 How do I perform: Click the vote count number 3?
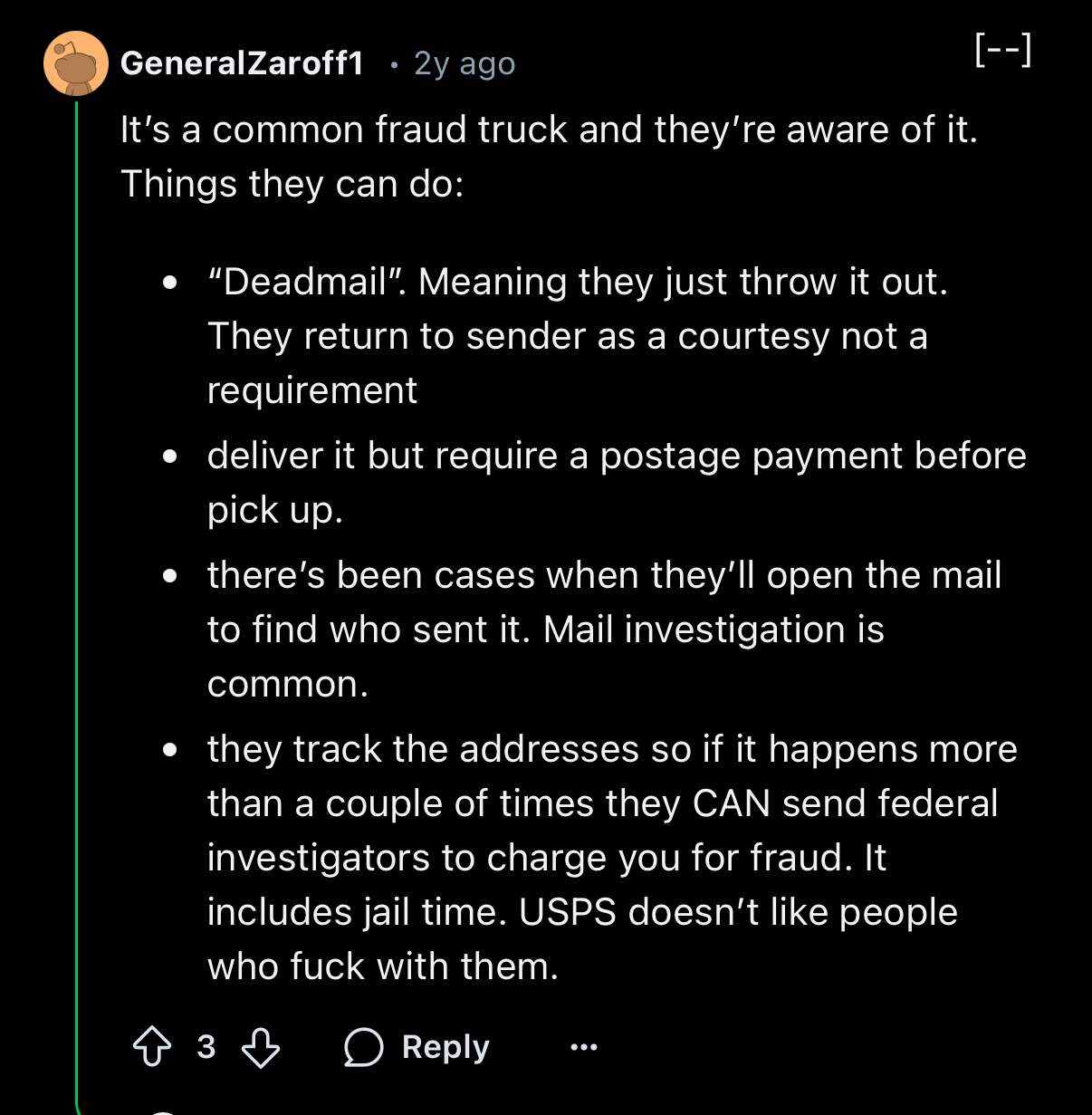coord(206,1047)
